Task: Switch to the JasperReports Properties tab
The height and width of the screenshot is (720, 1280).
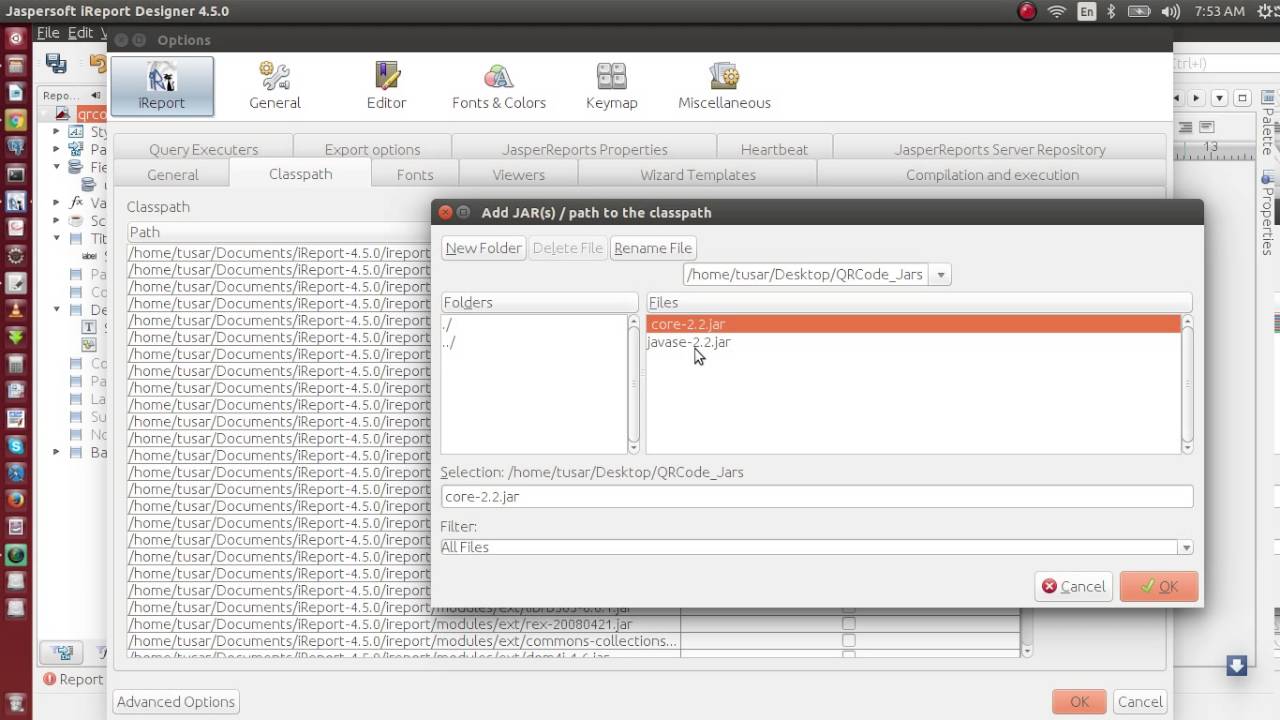Action: click(x=585, y=149)
